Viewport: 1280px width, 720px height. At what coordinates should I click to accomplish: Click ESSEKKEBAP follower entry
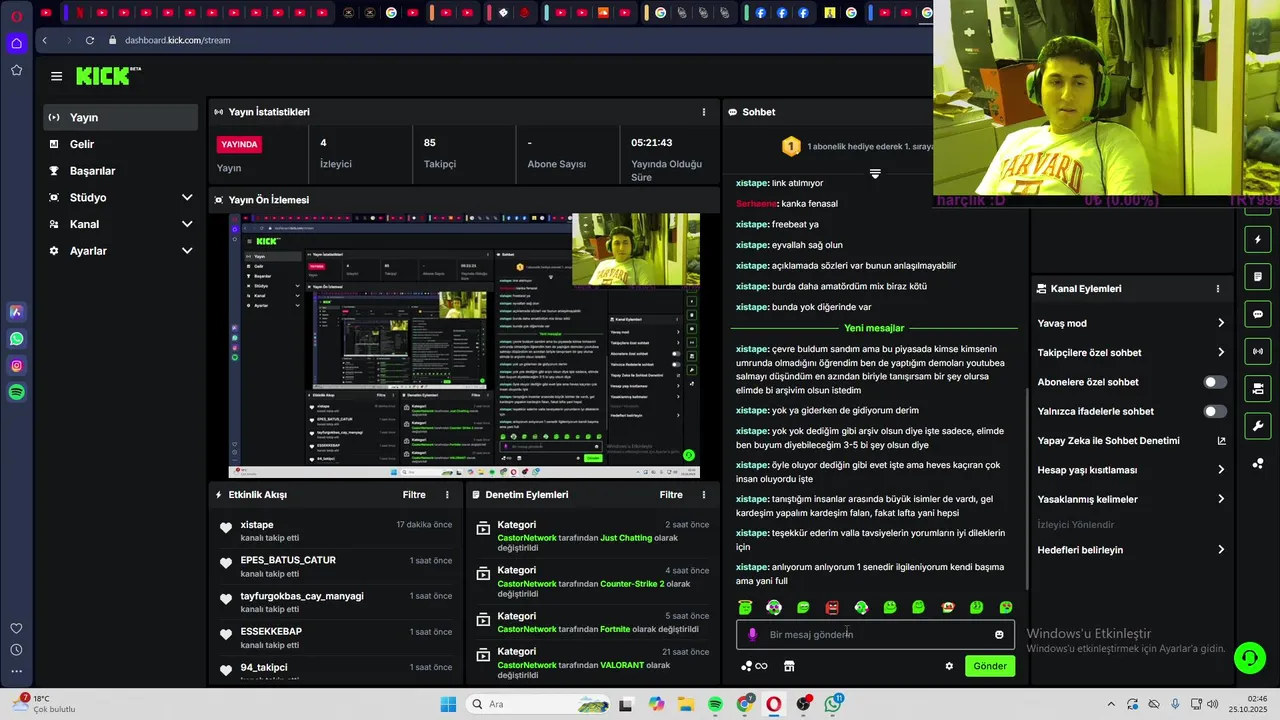point(271,632)
